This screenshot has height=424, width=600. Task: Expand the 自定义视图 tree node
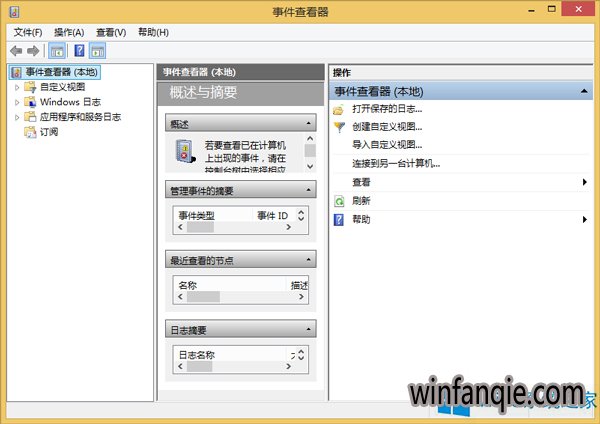click(x=17, y=87)
